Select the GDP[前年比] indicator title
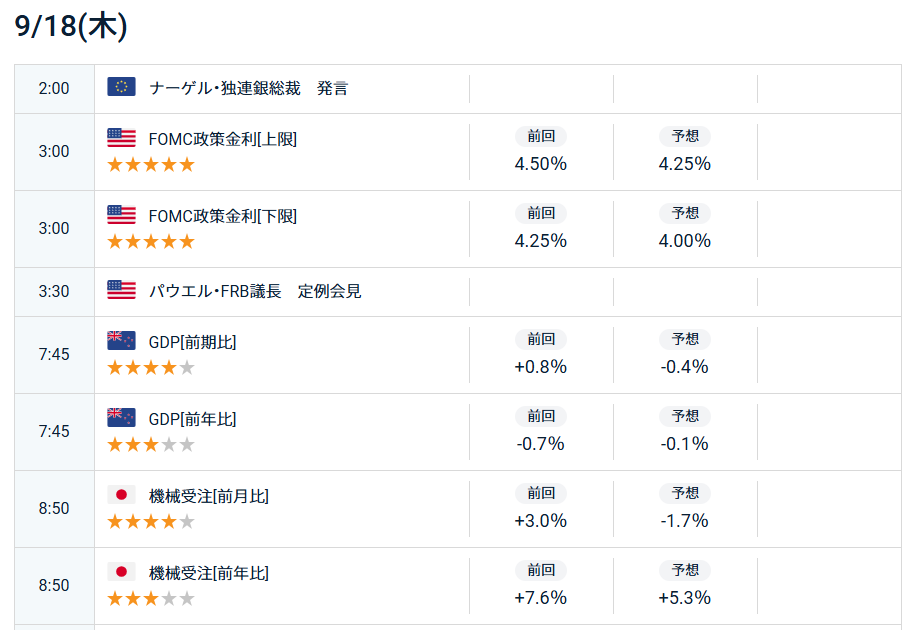910x630 pixels. [x=193, y=419]
